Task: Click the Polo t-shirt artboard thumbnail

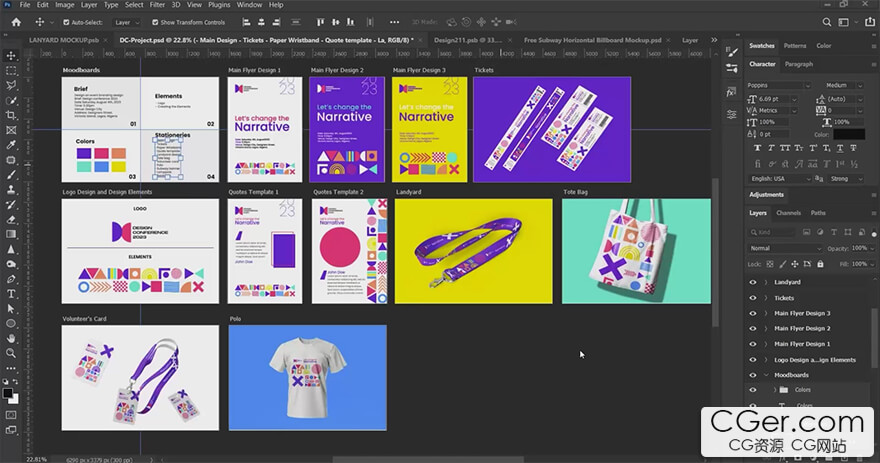Action: click(x=308, y=378)
